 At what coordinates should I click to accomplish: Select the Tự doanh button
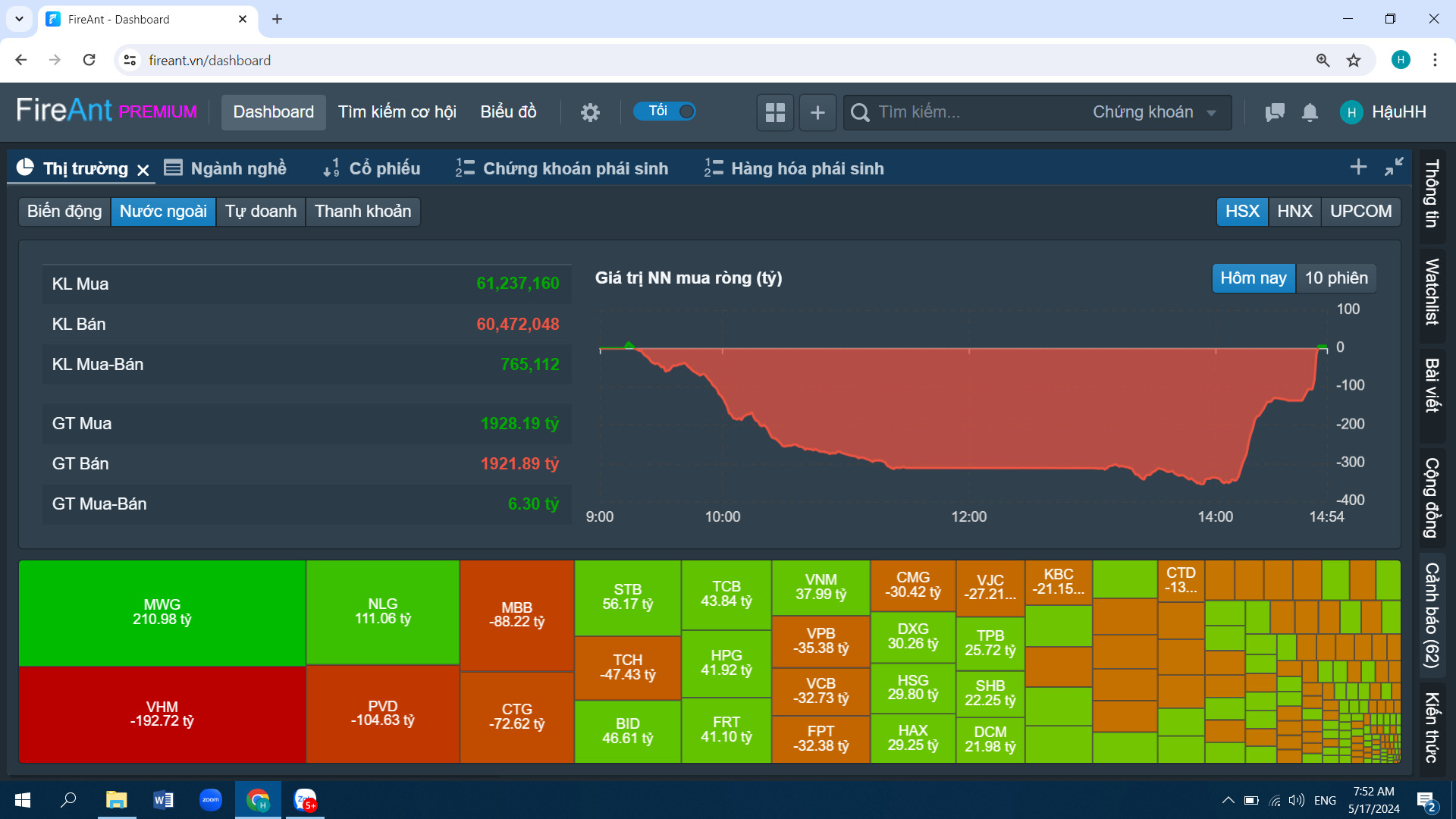pyautogui.click(x=261, y=211)
